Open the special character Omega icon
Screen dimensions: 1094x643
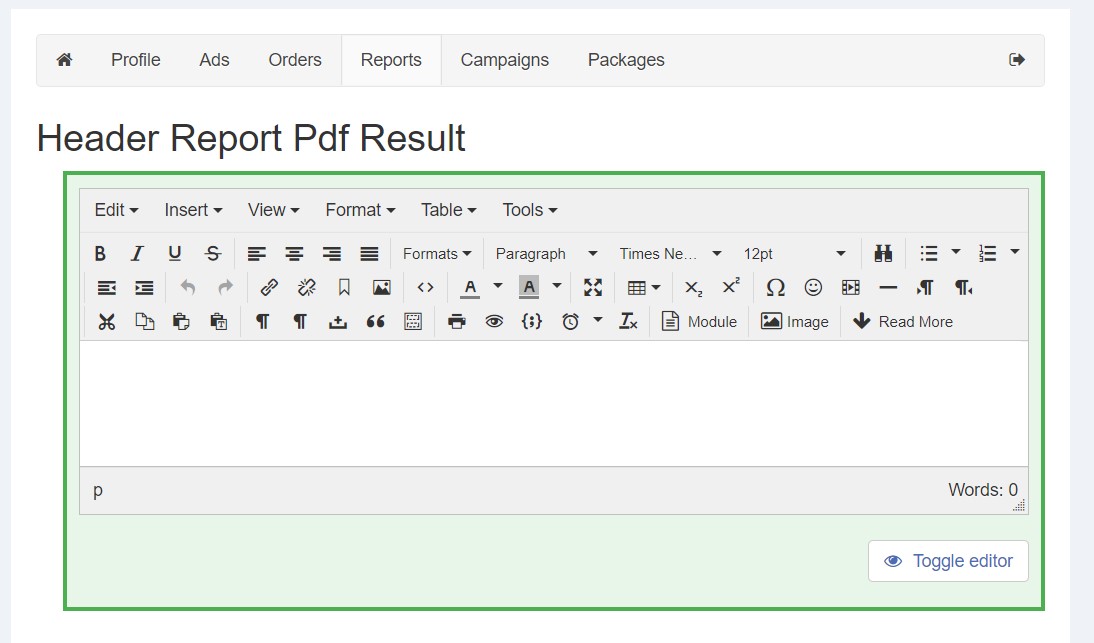tap(775, 288)
